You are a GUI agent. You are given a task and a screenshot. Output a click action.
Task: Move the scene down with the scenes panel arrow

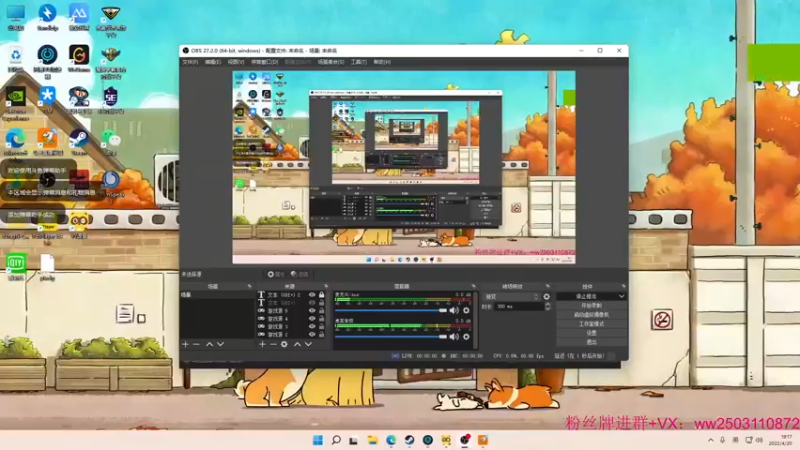pyautogui.click(x=220, y=344)
